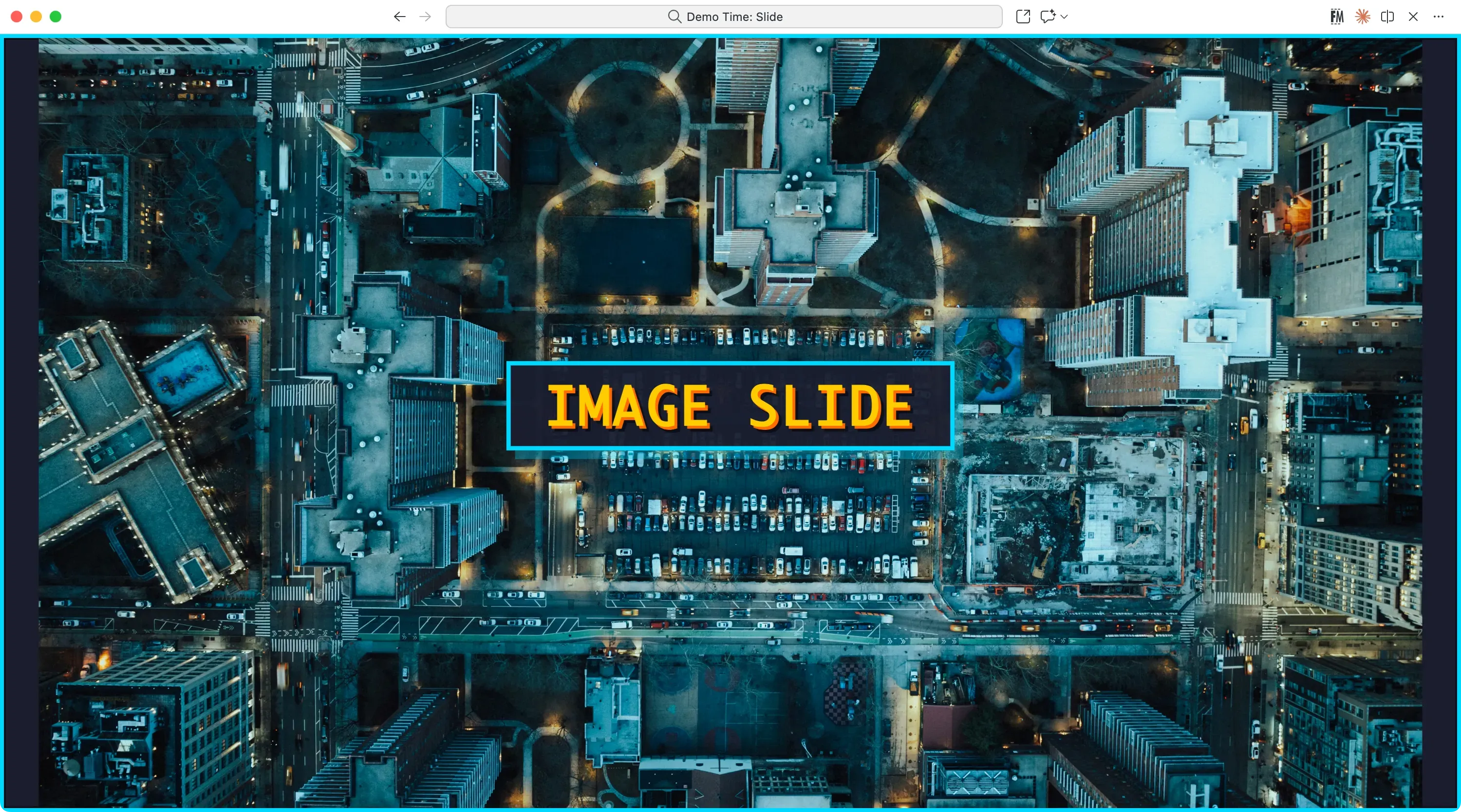Click the yellow minimize traffic light
This screenshot has width=1461, height=812.
point(37,17)
